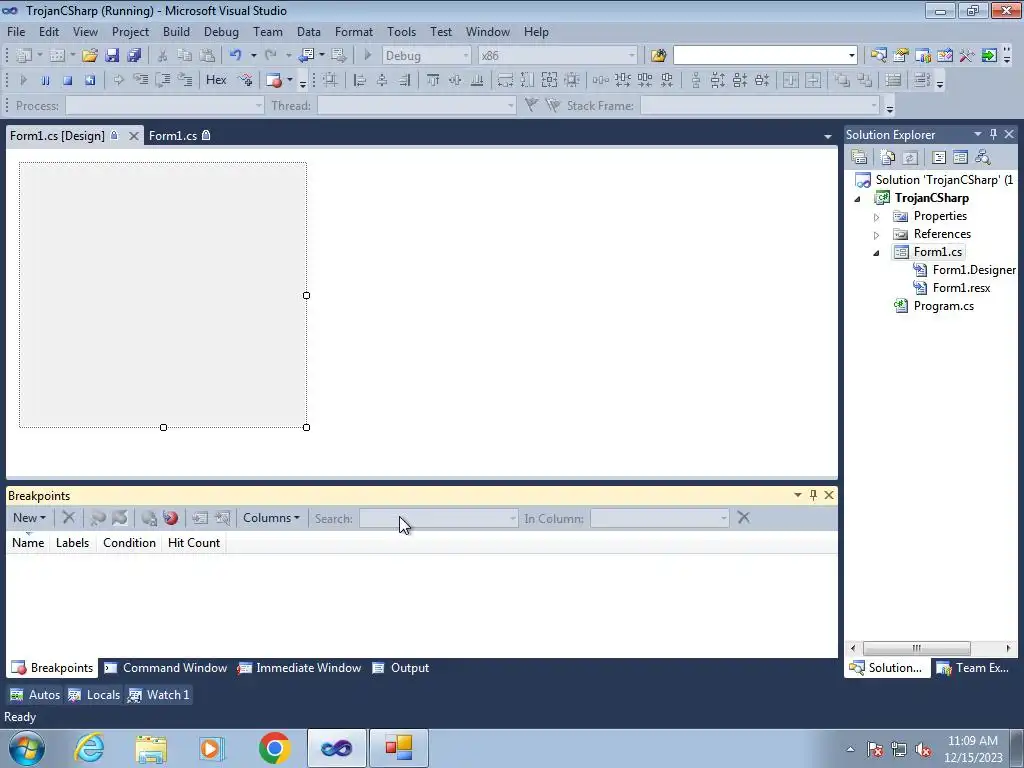This screenshot has width=1024, height=768.
Task: Click the Break All pause icon
Action: [x=45, y=80]
